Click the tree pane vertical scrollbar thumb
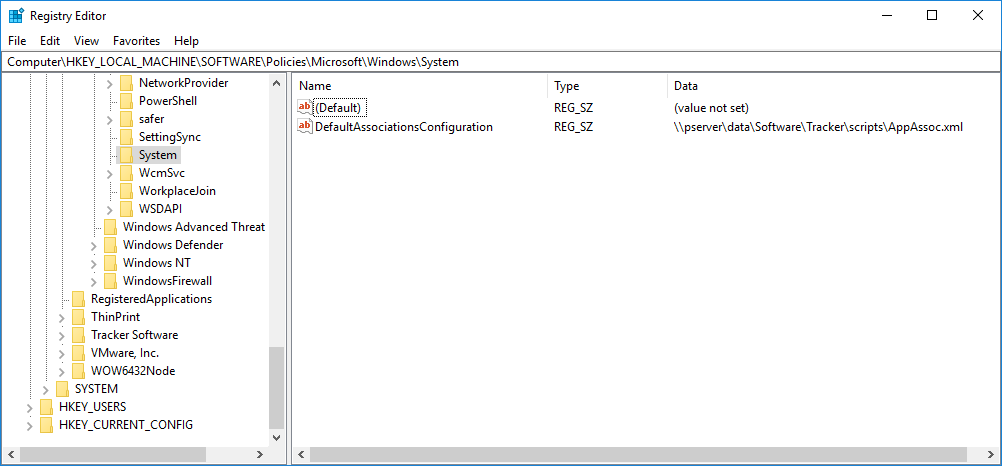1002x466 pixels. [277, 388]
